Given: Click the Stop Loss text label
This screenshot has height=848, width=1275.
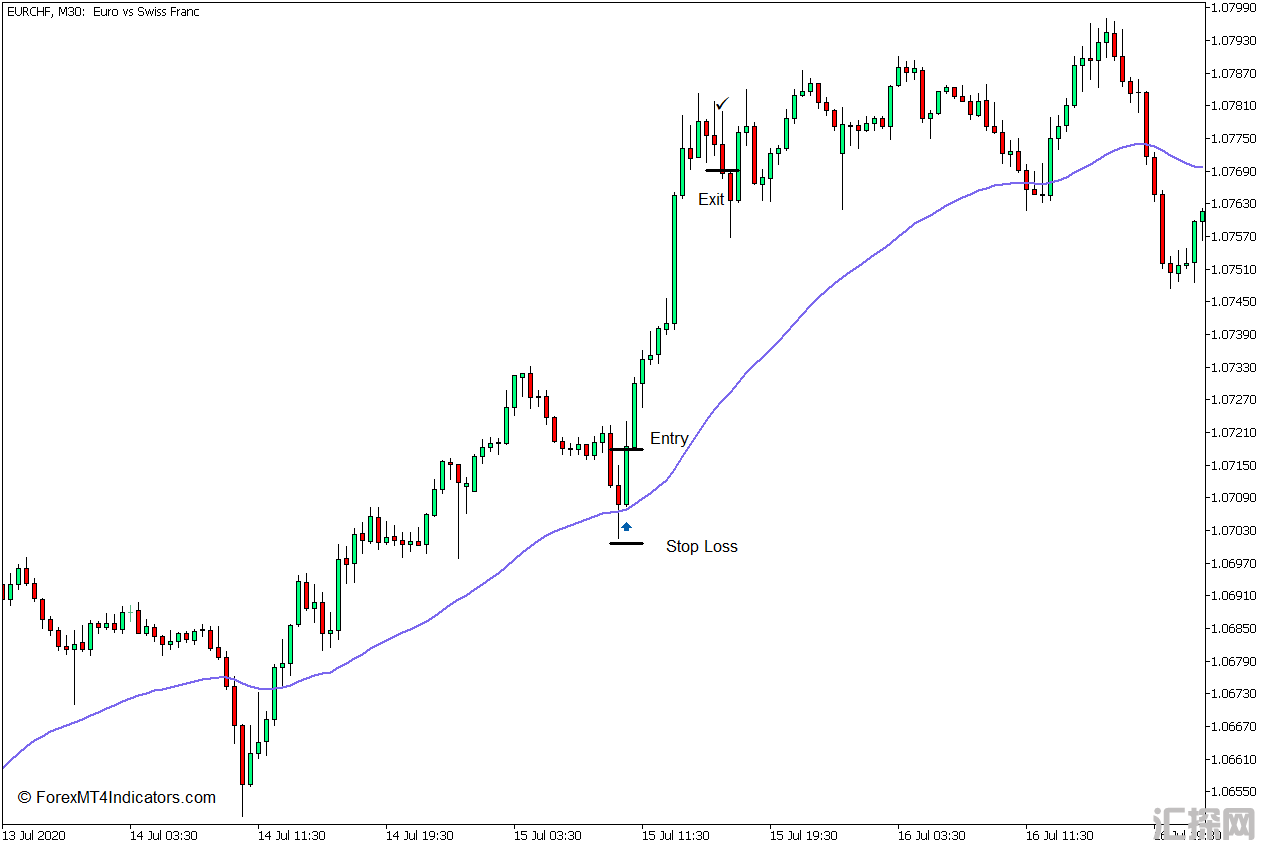Looking at the screenshot, I should [701, 547].
